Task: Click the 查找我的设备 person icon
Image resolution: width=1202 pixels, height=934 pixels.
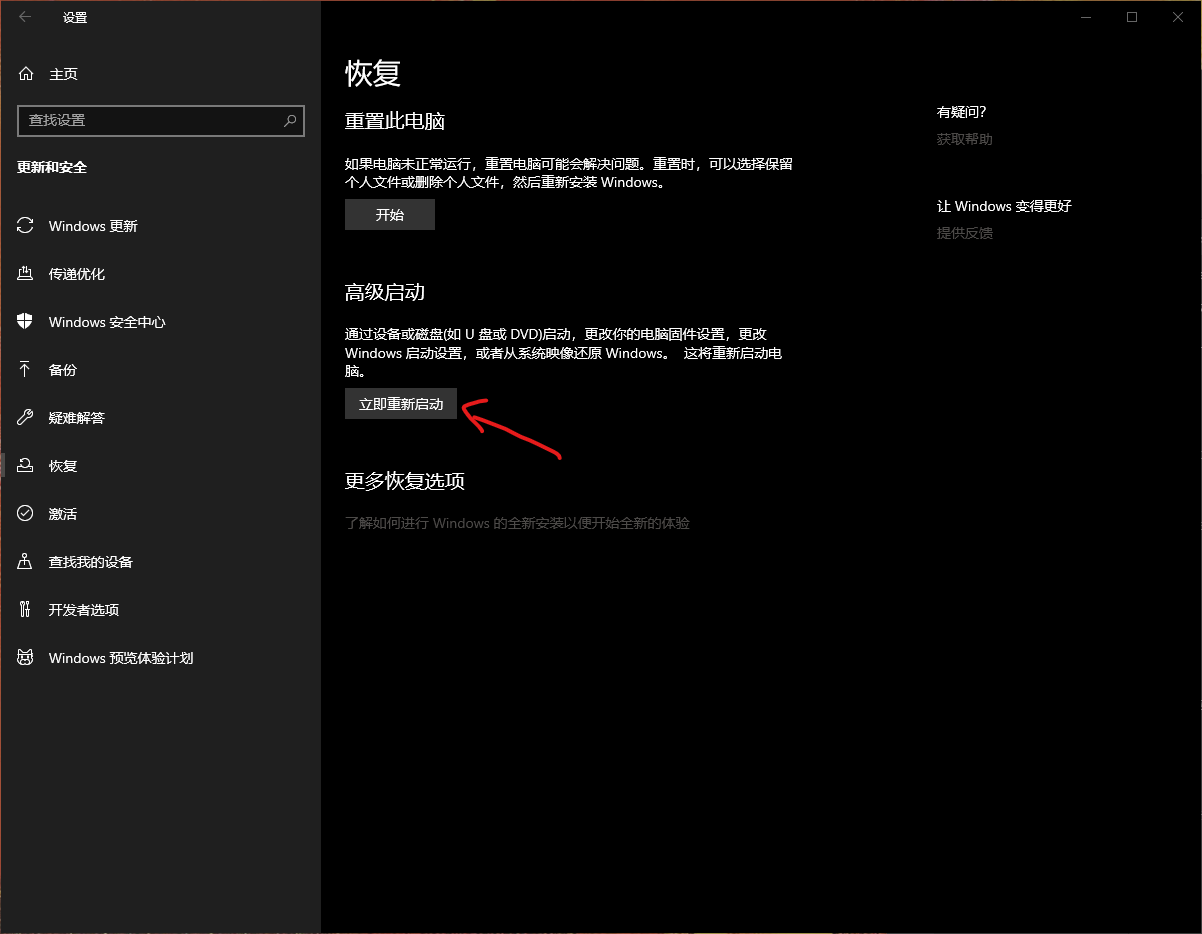Action: (x=26, y=562)
